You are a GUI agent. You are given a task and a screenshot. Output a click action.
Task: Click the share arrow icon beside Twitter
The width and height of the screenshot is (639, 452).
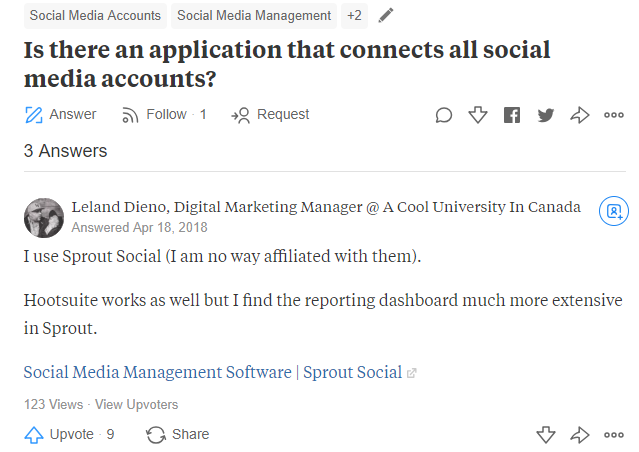(x=579, y=115)
